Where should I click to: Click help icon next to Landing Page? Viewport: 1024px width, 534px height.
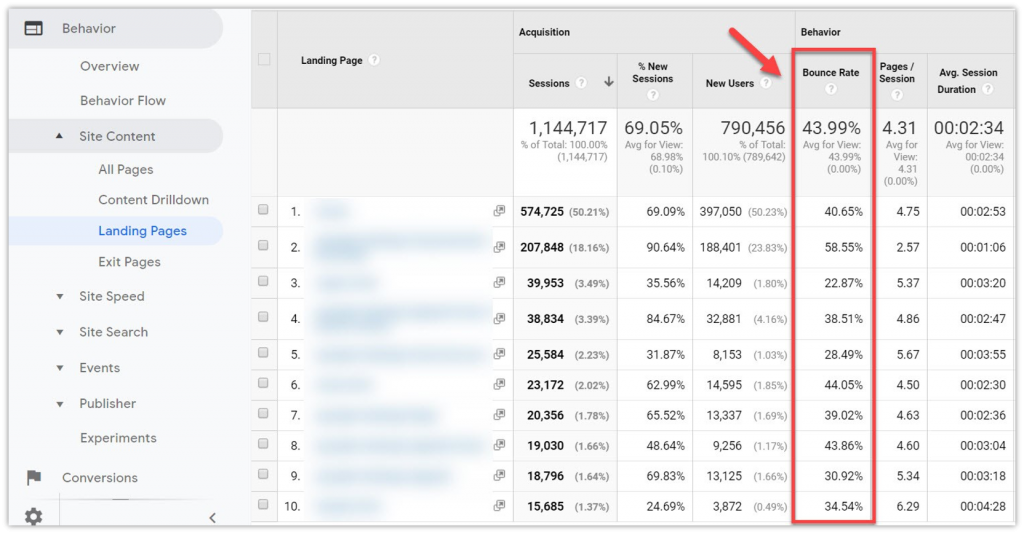374,60
